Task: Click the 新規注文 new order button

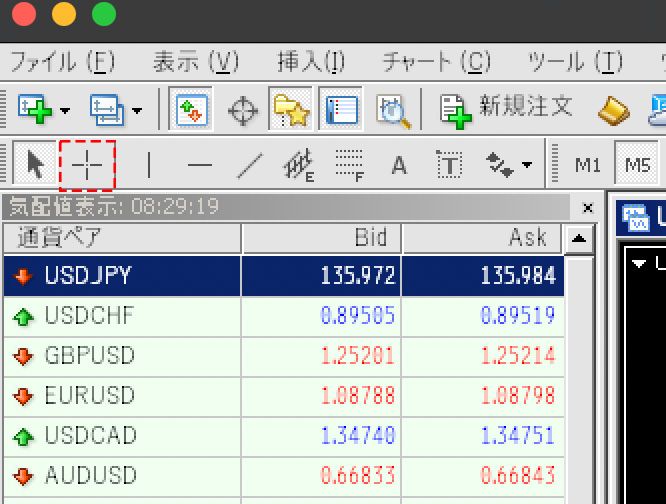Action: pyautogui.click(x=506, y=110)
